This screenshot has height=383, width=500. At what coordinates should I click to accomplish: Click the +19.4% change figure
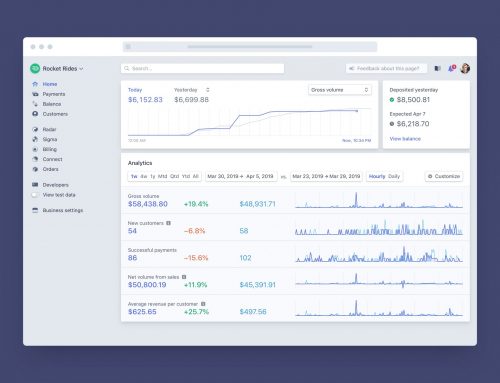[196, 204]
